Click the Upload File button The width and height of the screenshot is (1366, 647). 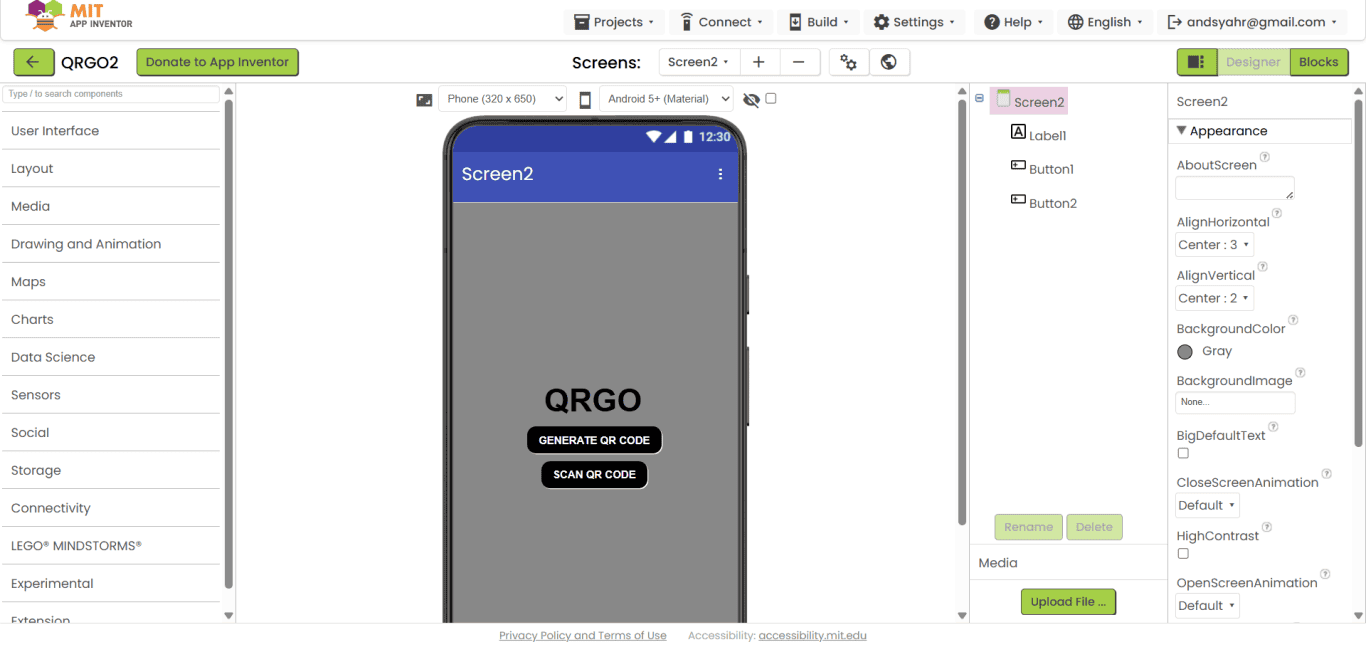pyautogui.click(x=1068, y=602)
